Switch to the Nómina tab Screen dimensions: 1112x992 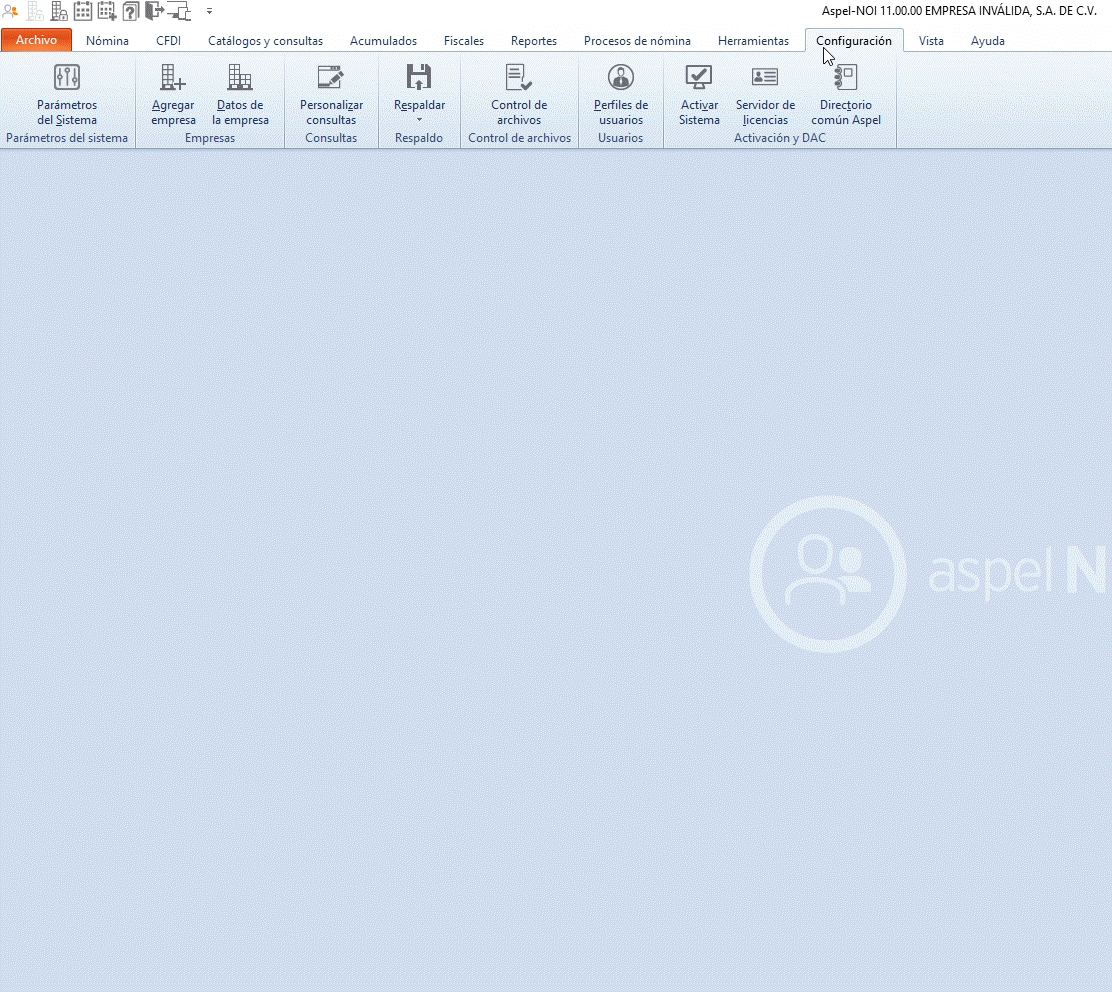107,40
